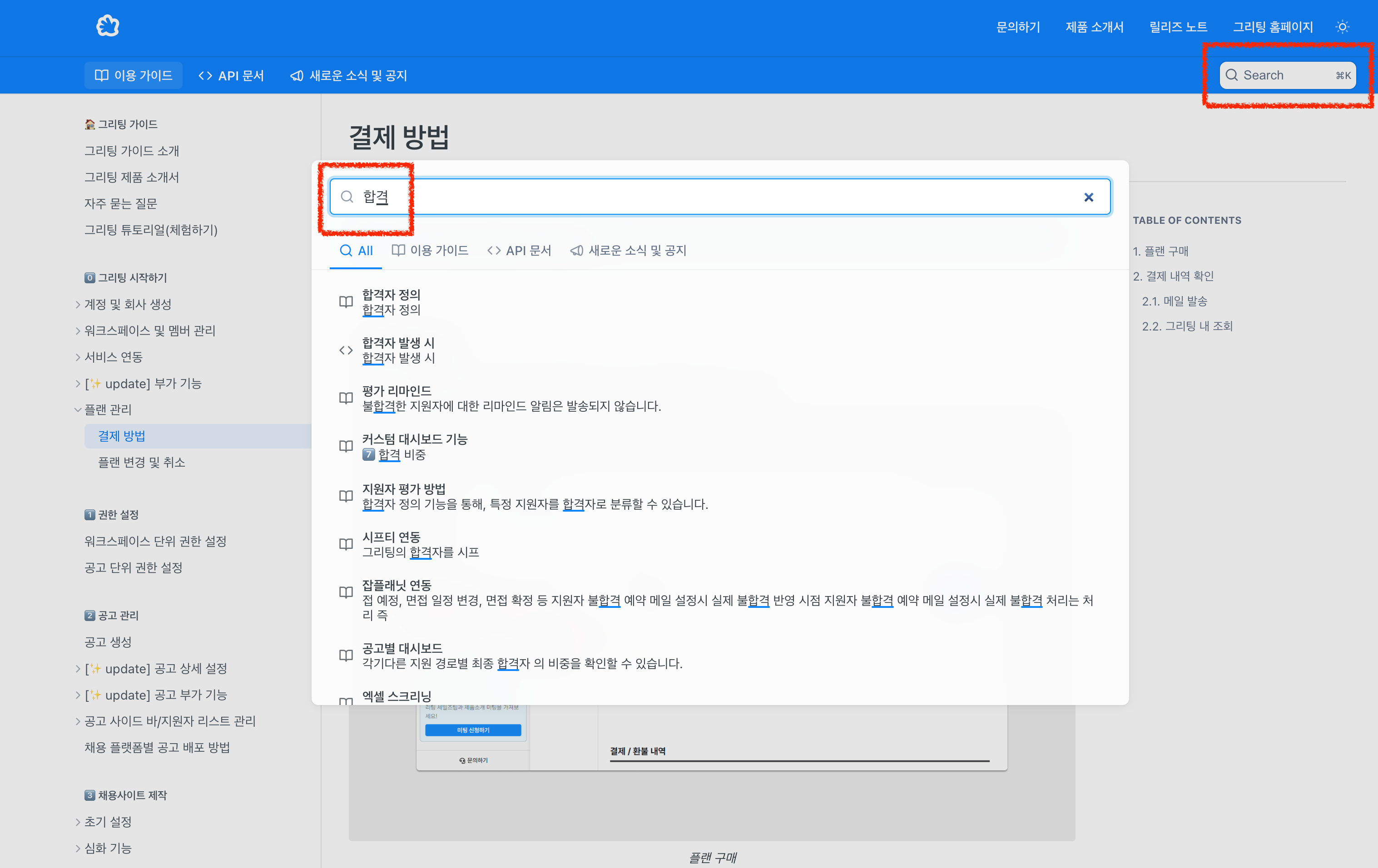Select the All tab in search results
Viewport: 1378px width, 868px height.
tap(356, 251)
